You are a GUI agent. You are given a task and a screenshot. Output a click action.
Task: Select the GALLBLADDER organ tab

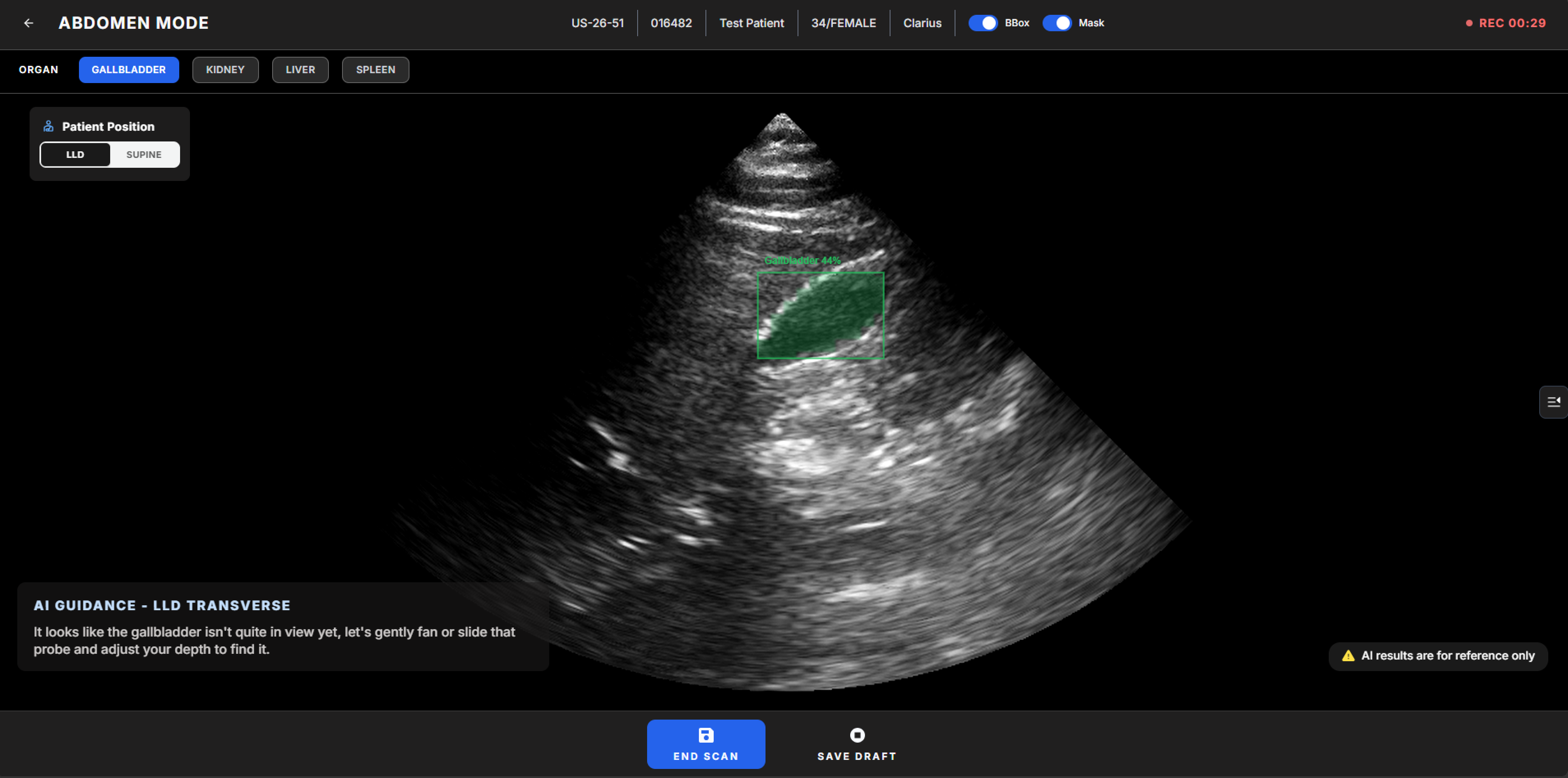[x=128, y=69]
